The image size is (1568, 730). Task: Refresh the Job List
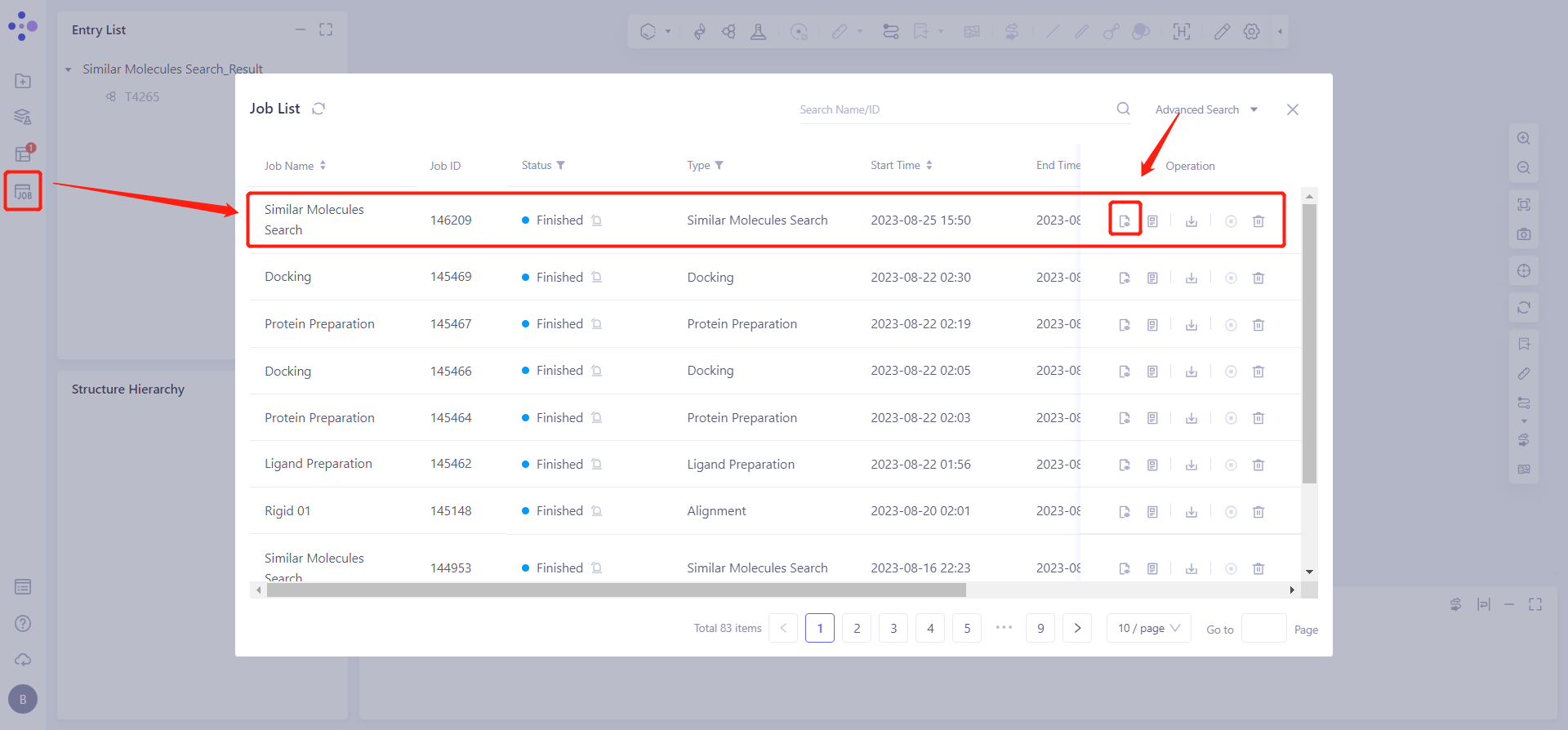pos(318,109)
